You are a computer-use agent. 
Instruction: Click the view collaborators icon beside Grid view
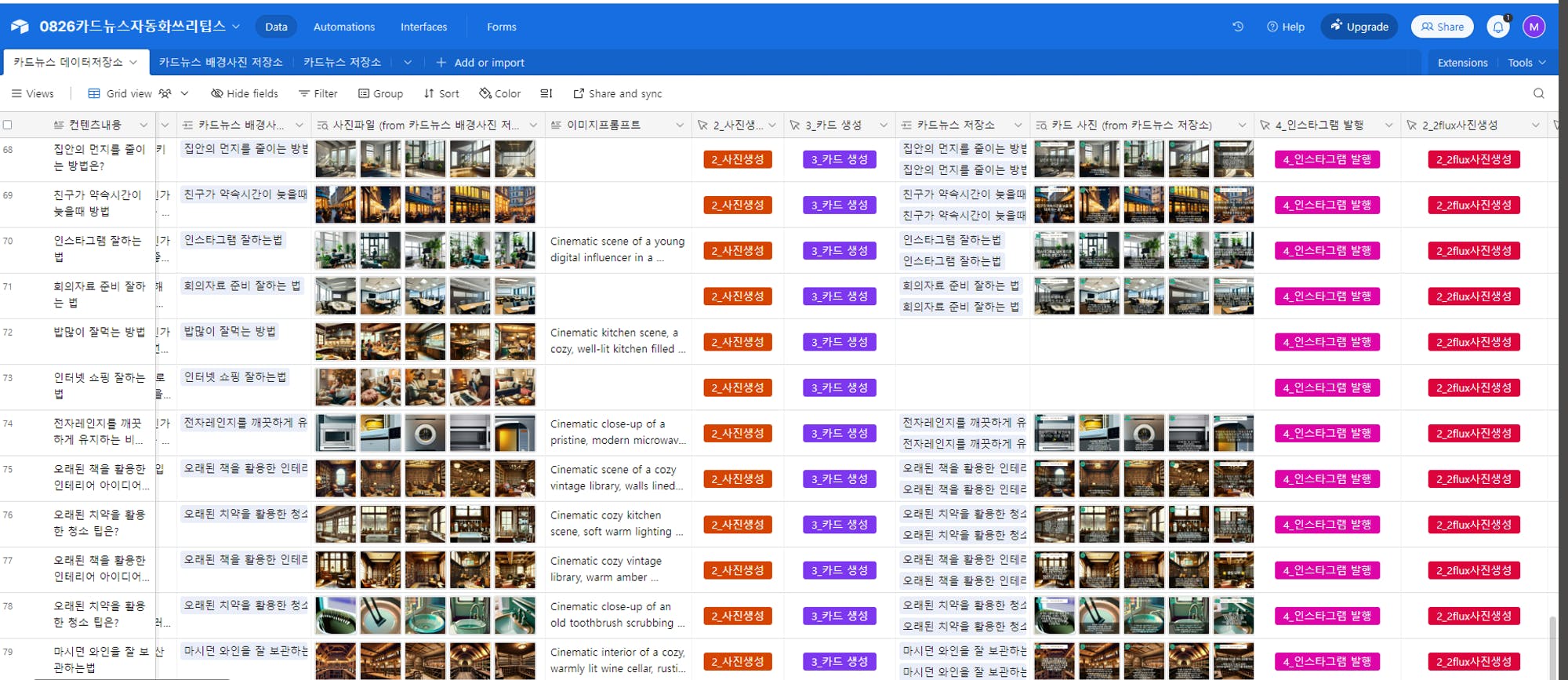pos(165,93)
